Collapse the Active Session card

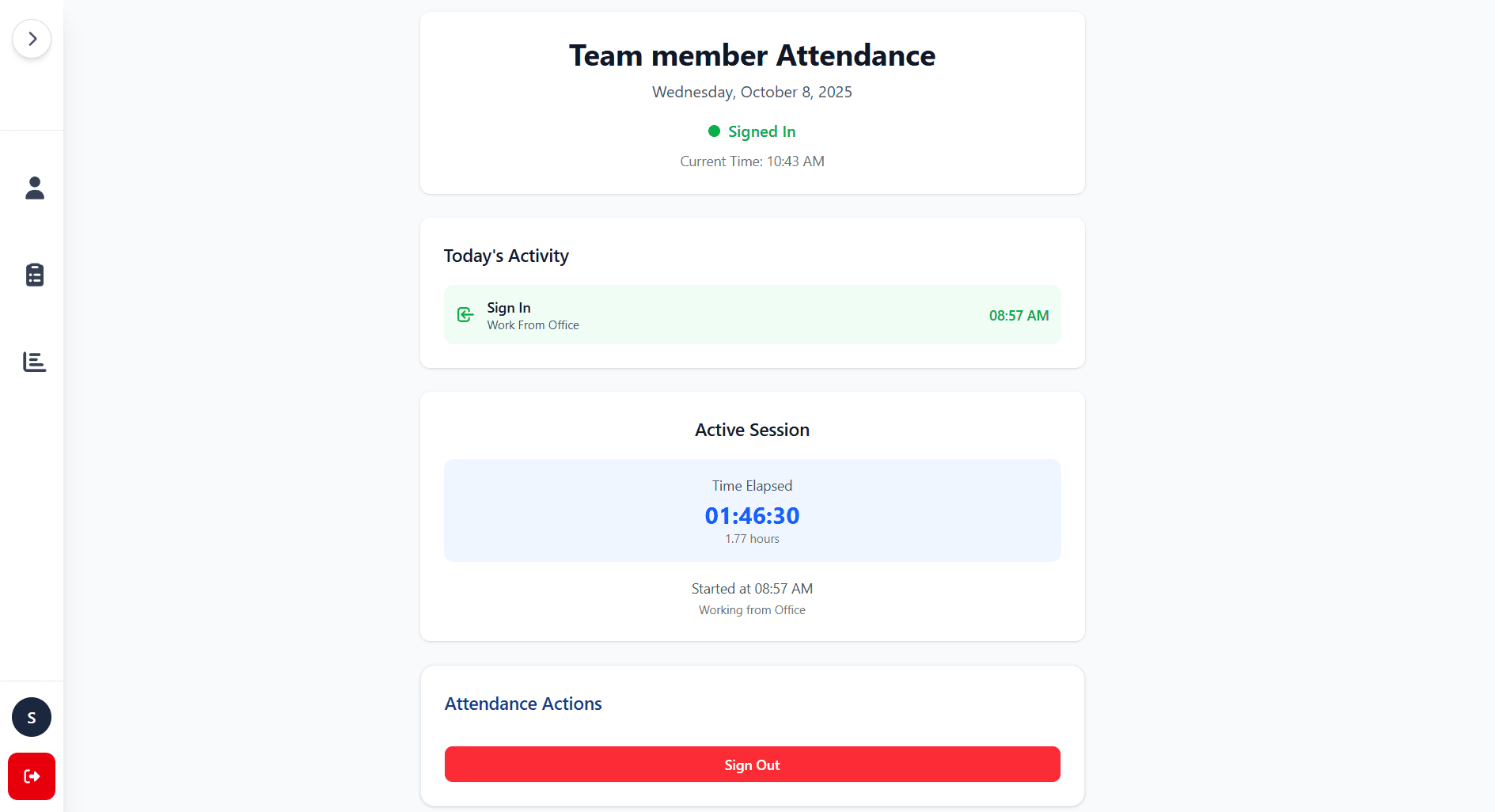[752, 429]
